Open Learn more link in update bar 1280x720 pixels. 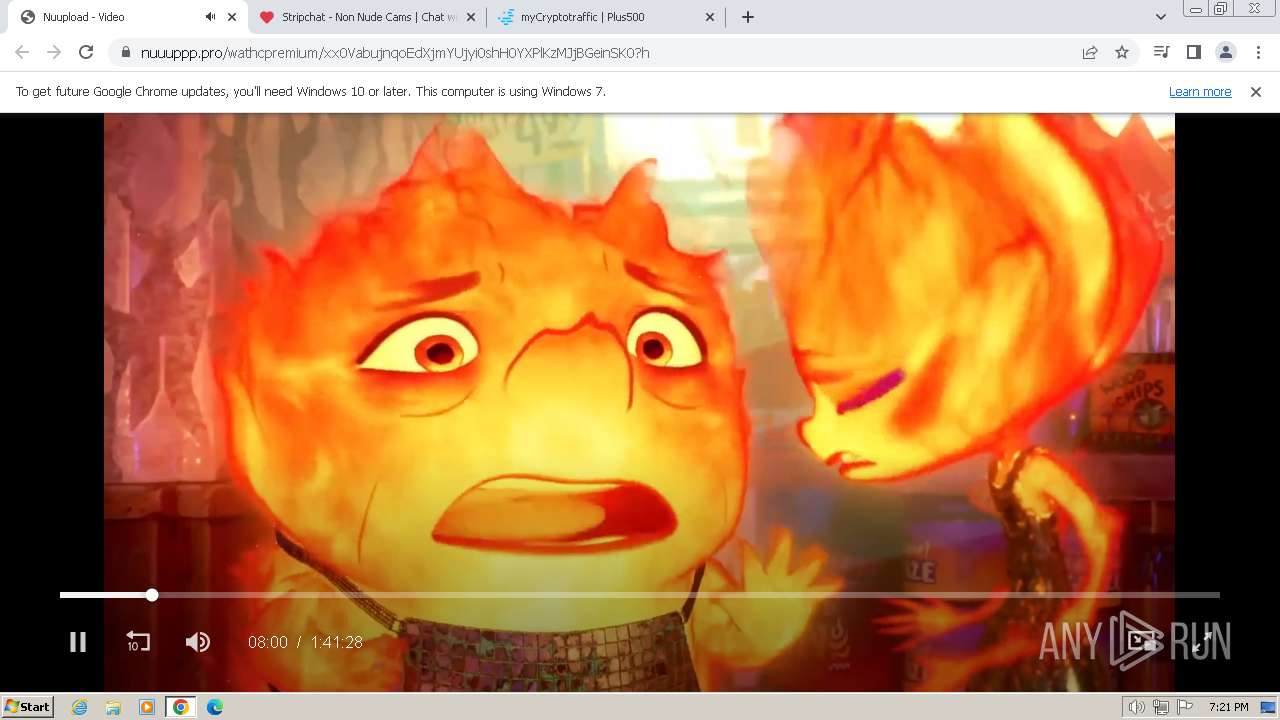tap(1200, 91)
